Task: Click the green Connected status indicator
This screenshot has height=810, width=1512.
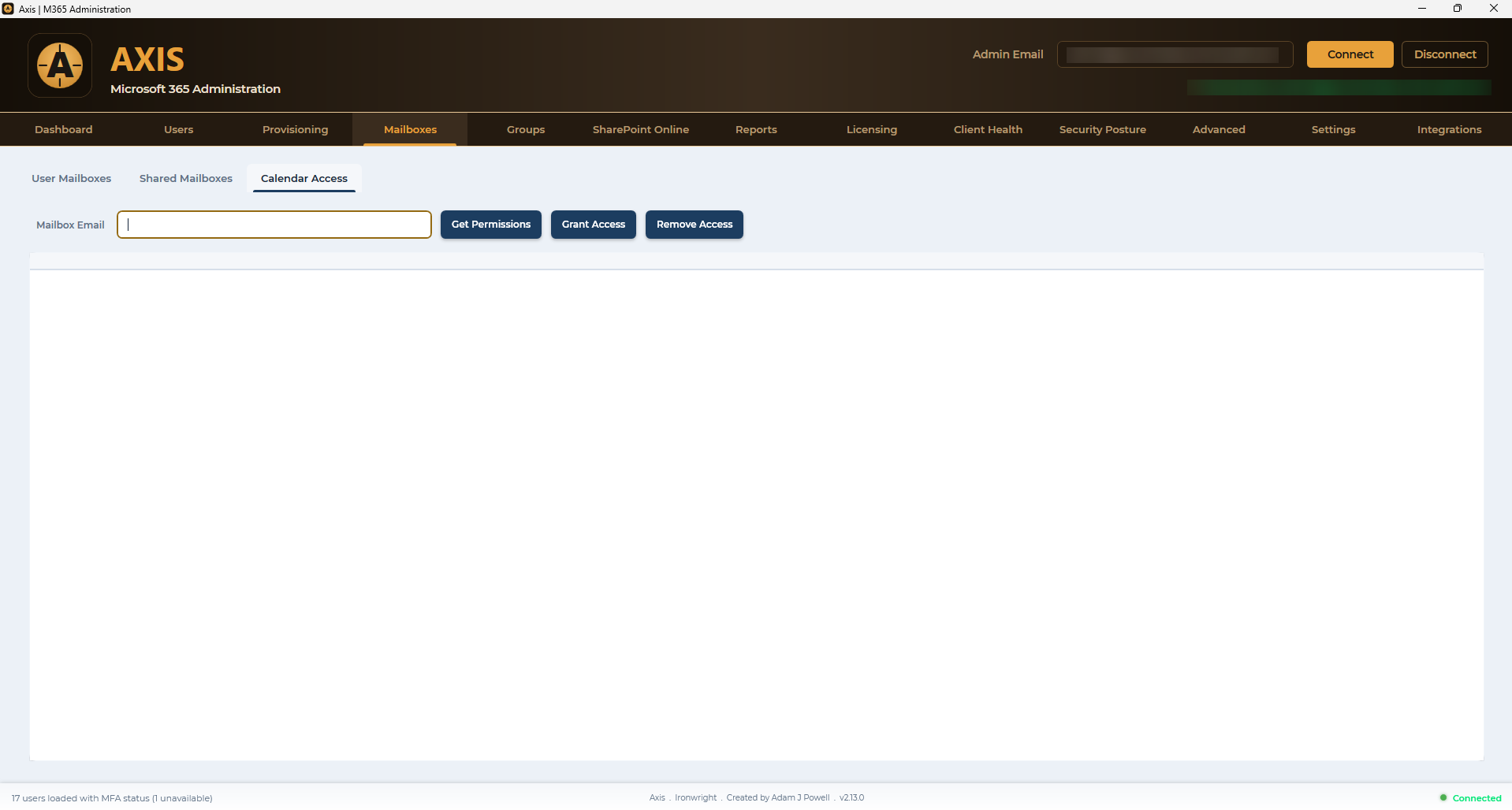Action: coord(1470,798)
